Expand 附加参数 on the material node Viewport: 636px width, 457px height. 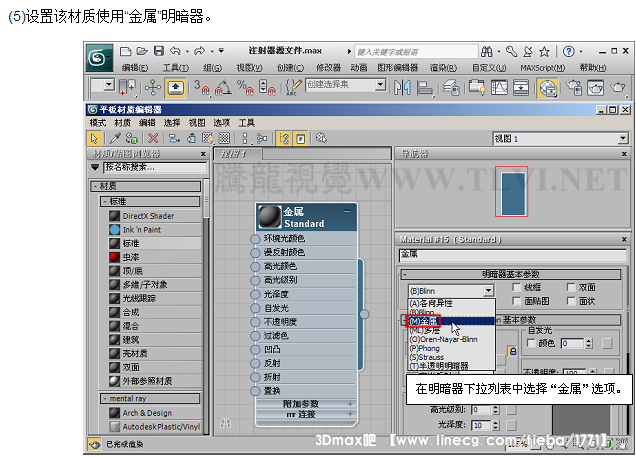point(350,404)
